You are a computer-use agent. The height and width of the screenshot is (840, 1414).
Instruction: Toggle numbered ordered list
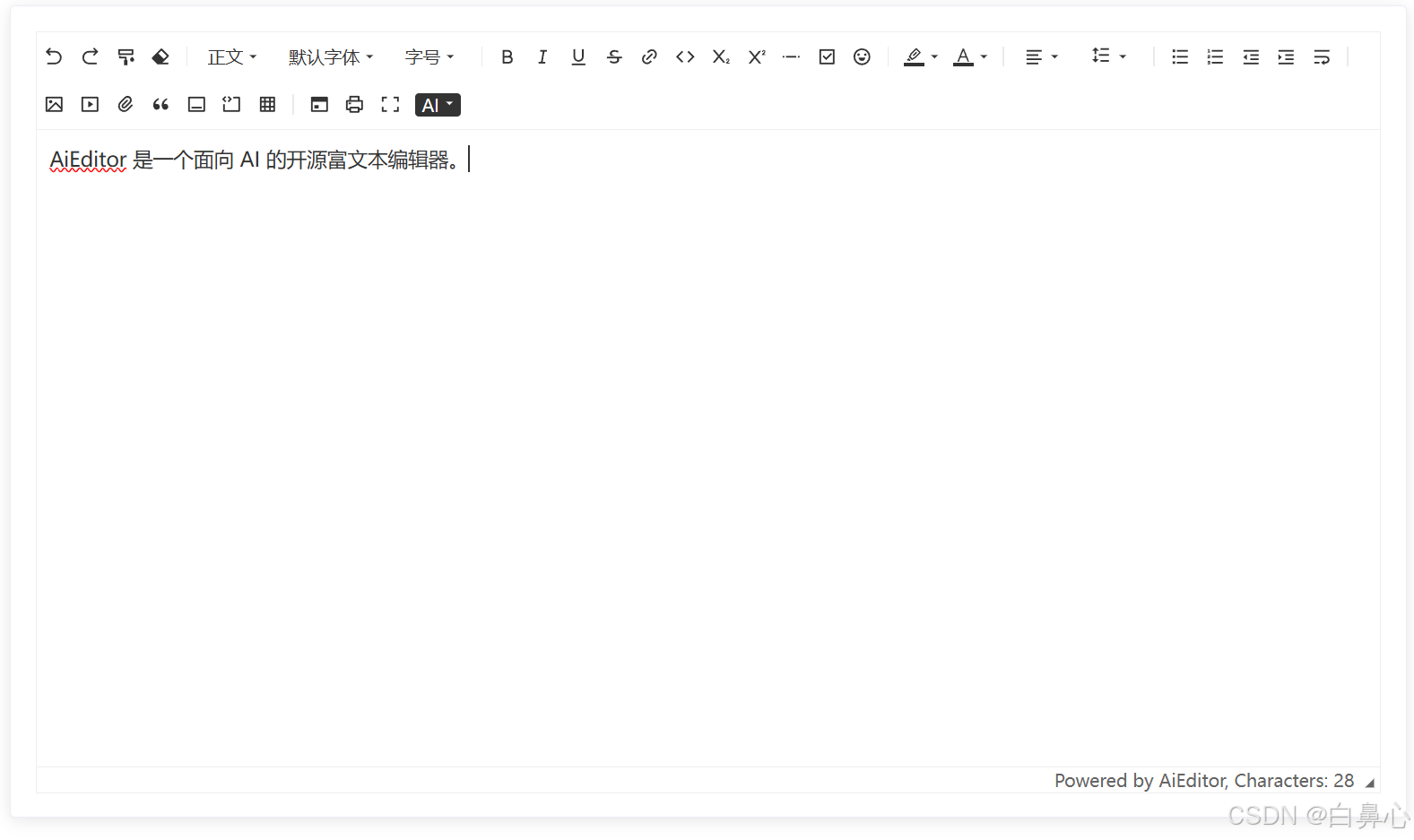(x=1215, y=56)
